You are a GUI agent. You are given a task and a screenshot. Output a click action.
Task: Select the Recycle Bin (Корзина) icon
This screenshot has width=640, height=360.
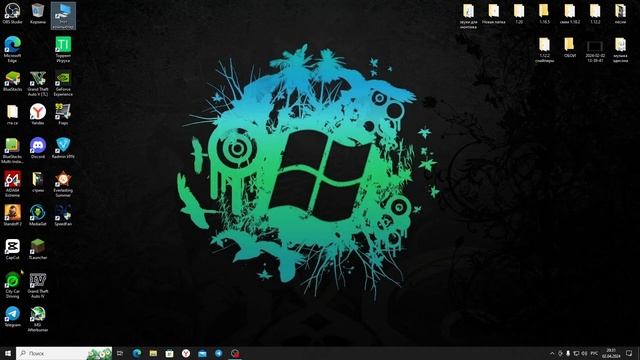[x=38, y=13]
